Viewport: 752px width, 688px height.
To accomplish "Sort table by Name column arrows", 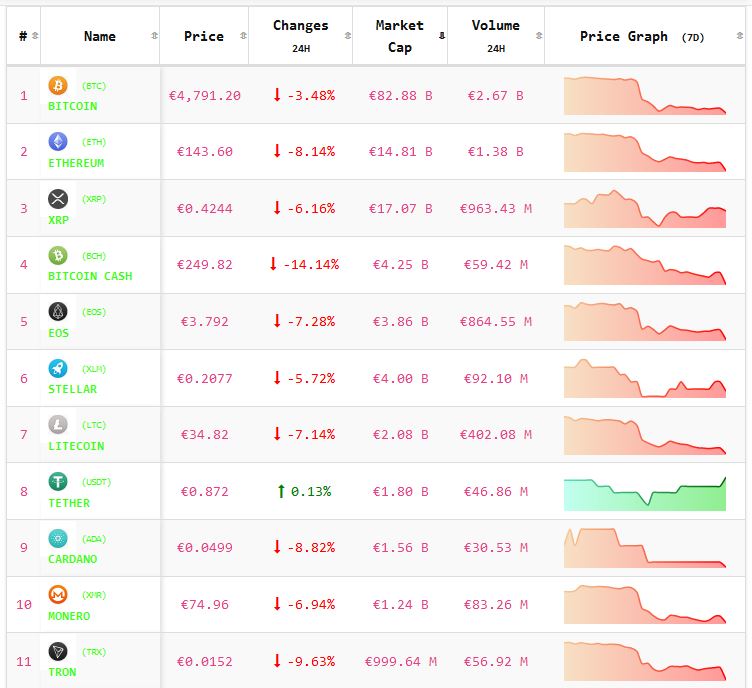I will click(x=154, y=36).
